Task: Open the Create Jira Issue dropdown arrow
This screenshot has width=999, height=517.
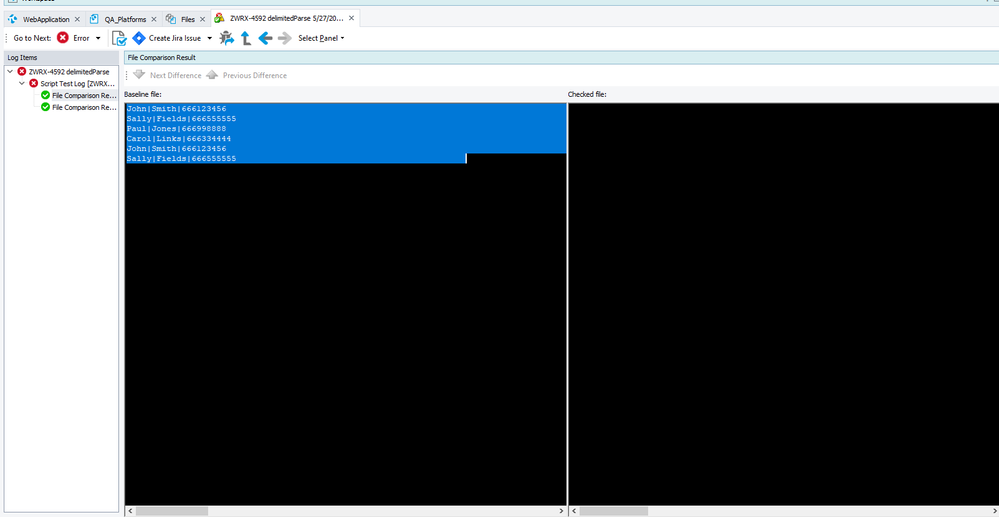Action: (209, 39)
